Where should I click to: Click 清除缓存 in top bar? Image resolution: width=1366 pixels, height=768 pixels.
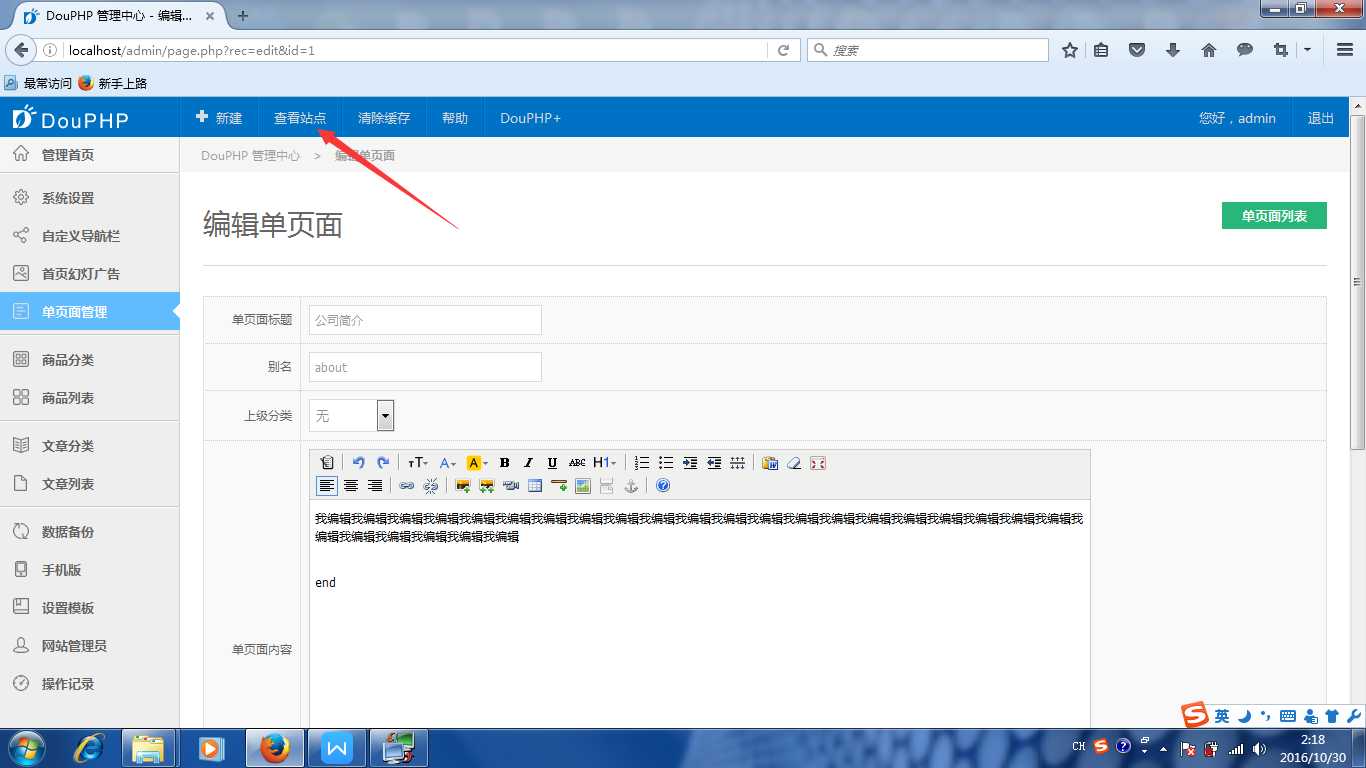pyautogui.click(x=384, y=118)
